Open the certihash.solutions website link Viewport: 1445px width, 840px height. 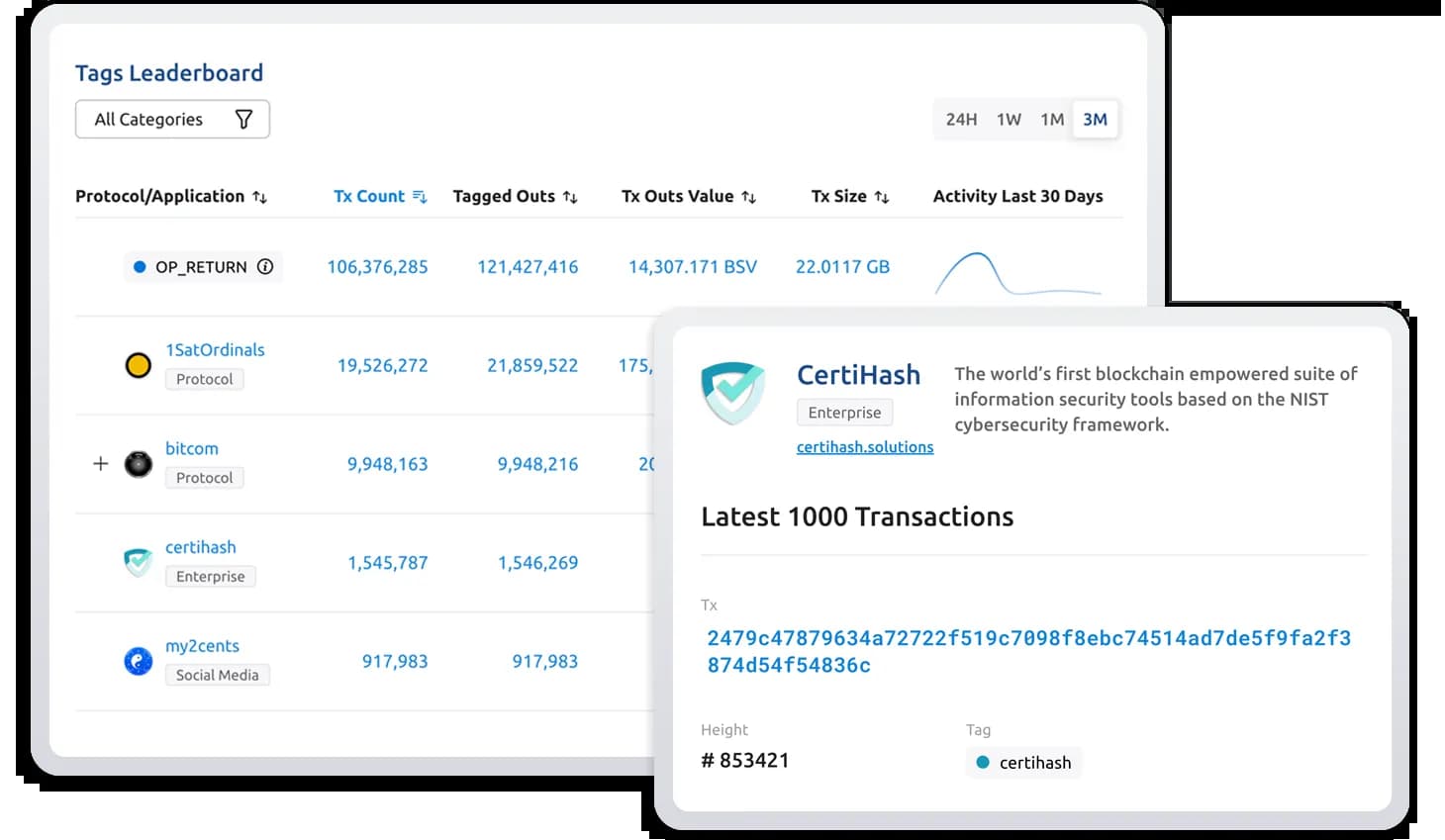[865, 447]
